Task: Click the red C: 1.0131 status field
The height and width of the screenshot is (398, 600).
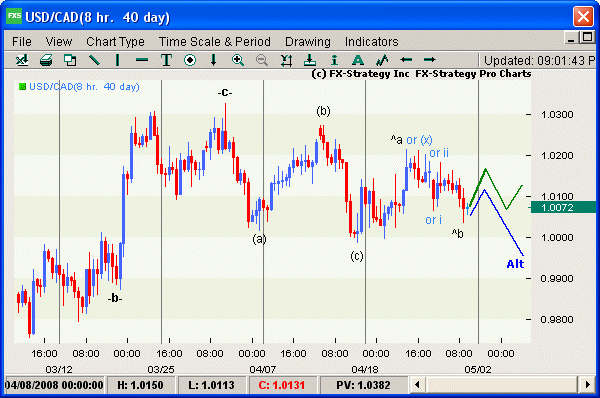Action: pyautogui.click(x=282, y=385)
